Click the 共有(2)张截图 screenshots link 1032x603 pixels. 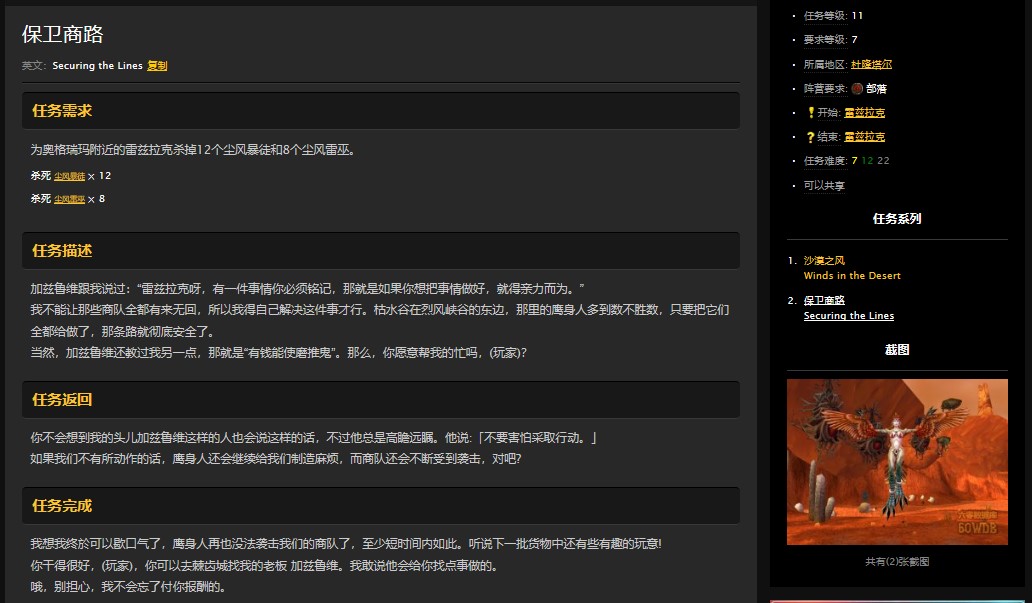pyautogui.click(x=896, y=561)
